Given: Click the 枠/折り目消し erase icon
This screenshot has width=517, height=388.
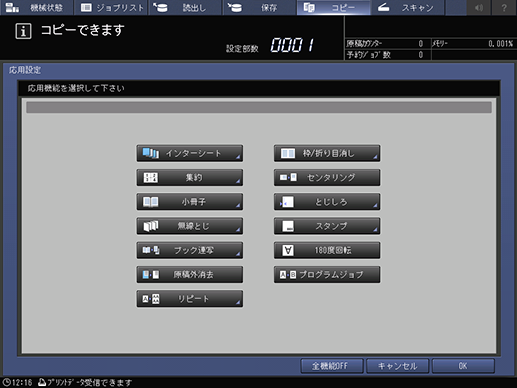Looking at the screenshot, I should pyautogui.click(x=288, y=153).
